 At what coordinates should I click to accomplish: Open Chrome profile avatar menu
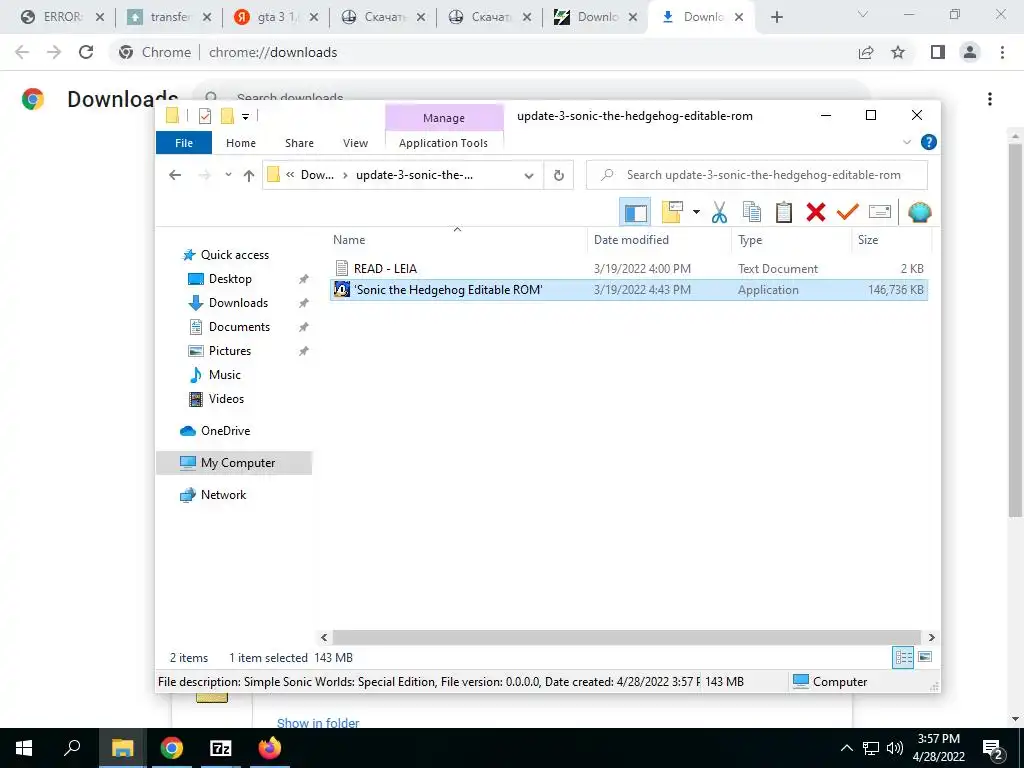(970, 52)
